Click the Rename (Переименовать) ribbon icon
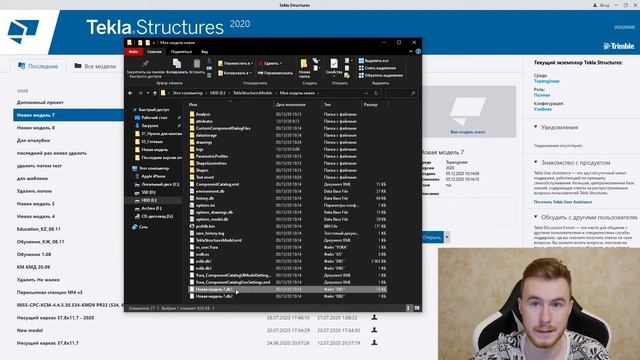 pos(260,73)
